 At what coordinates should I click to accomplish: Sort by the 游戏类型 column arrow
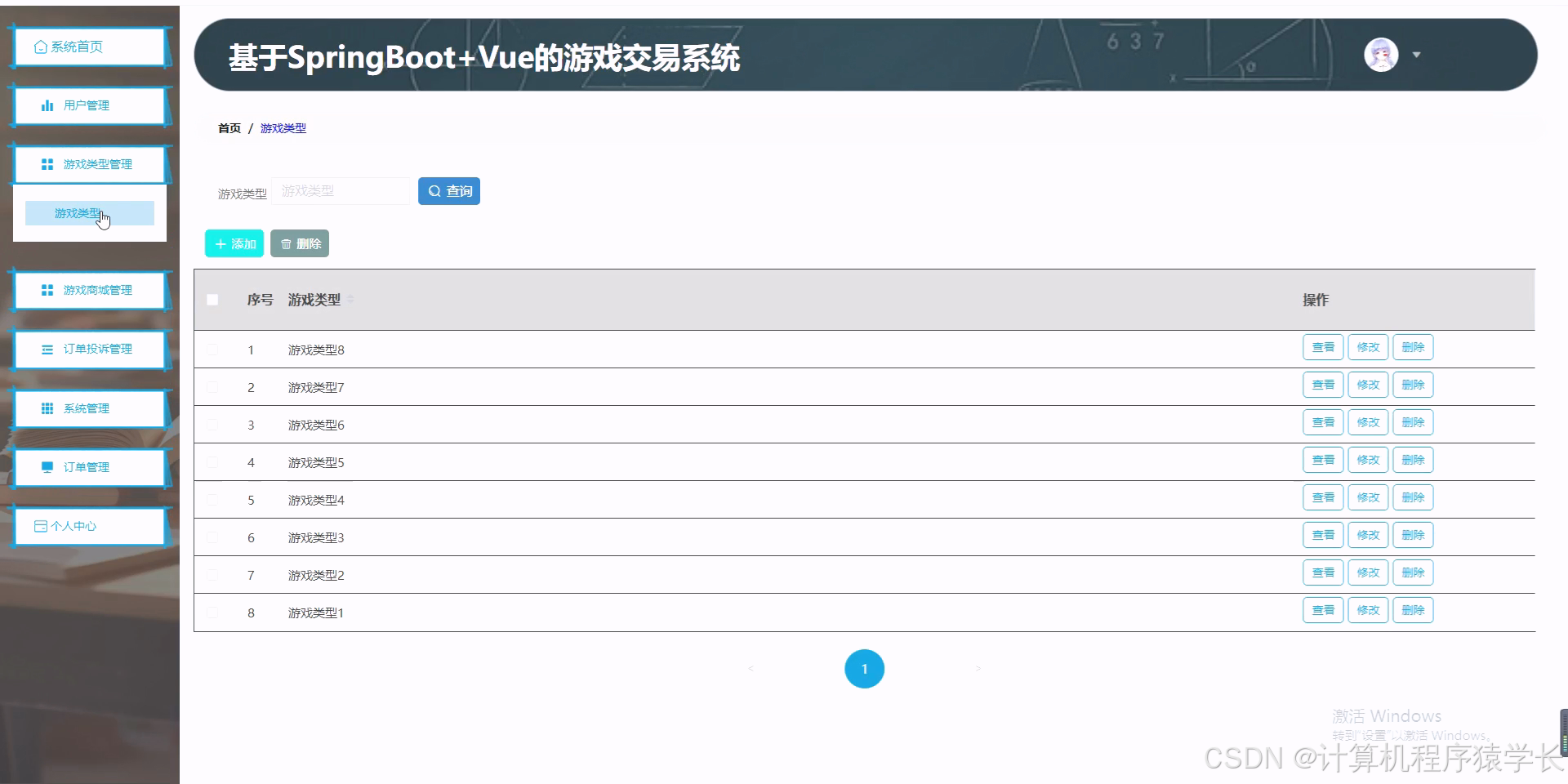point(350,300)
